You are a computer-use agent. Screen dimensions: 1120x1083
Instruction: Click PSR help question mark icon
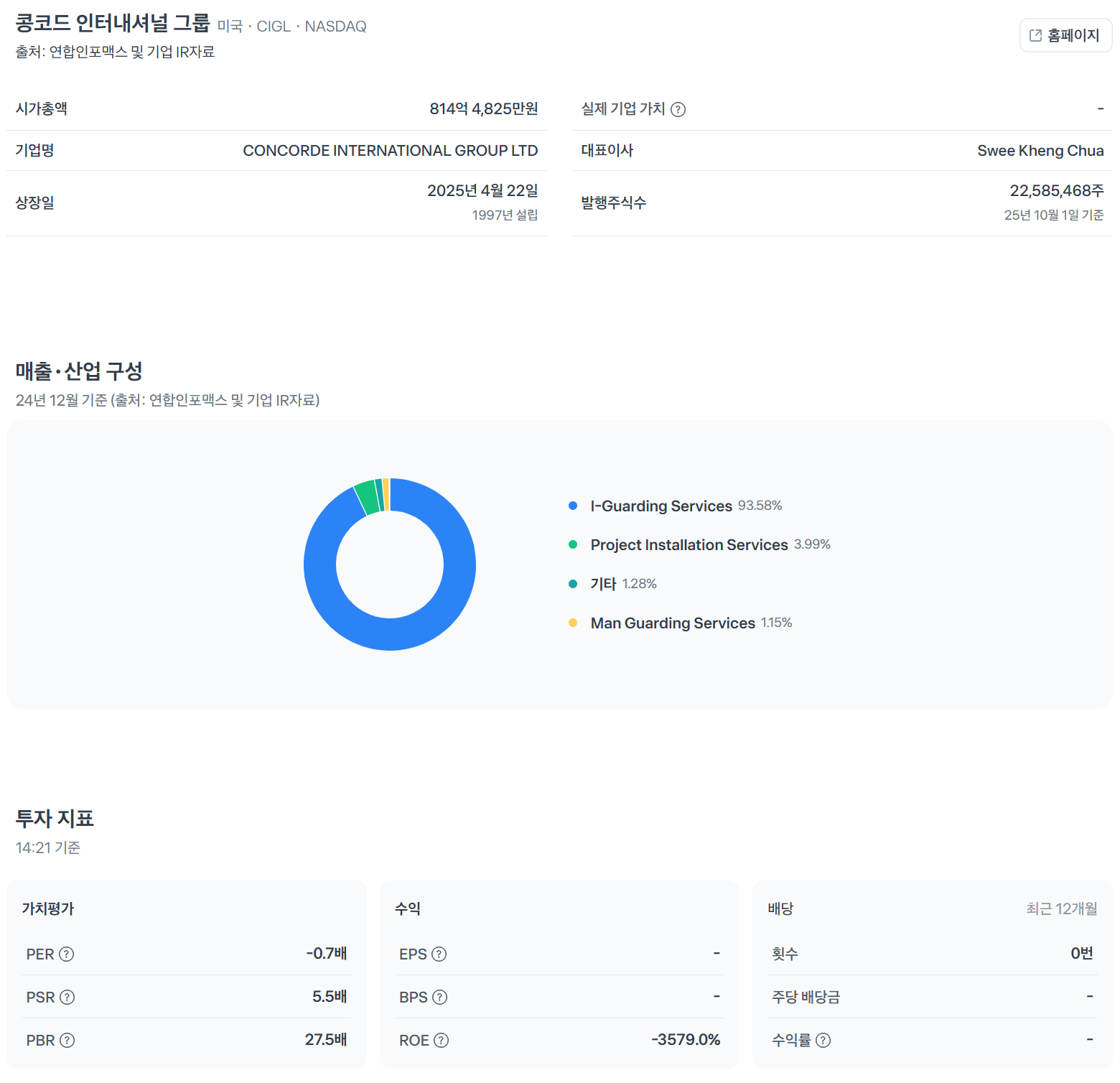click(67, 997)
